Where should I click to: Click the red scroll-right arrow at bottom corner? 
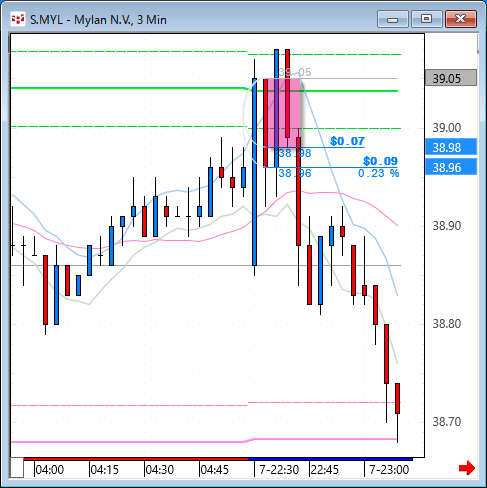click(x=467, y=468)
